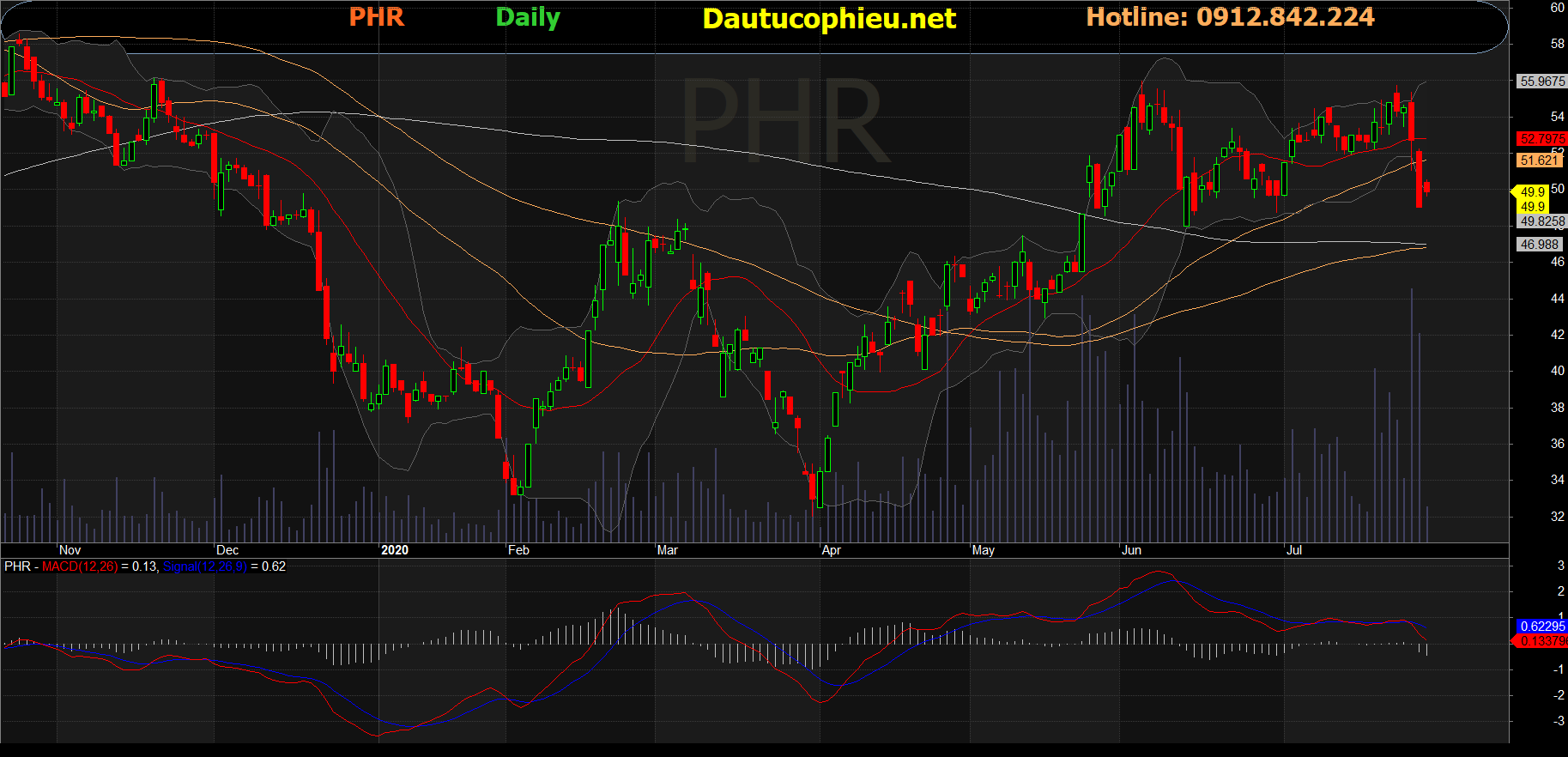Click the 40 price axis value

point(1557,371)
